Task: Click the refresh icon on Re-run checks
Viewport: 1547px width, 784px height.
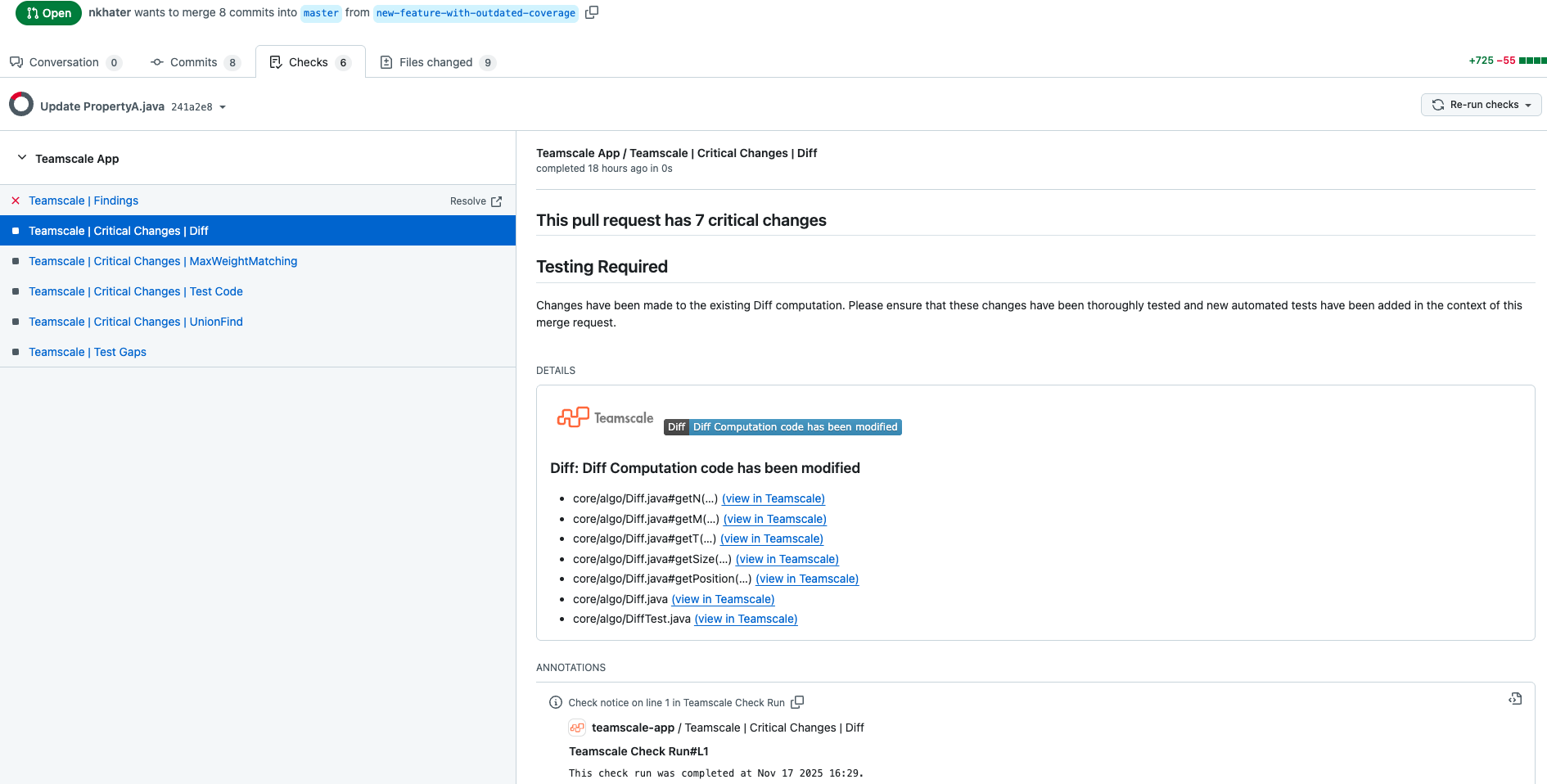Action: coord(1438,105)
